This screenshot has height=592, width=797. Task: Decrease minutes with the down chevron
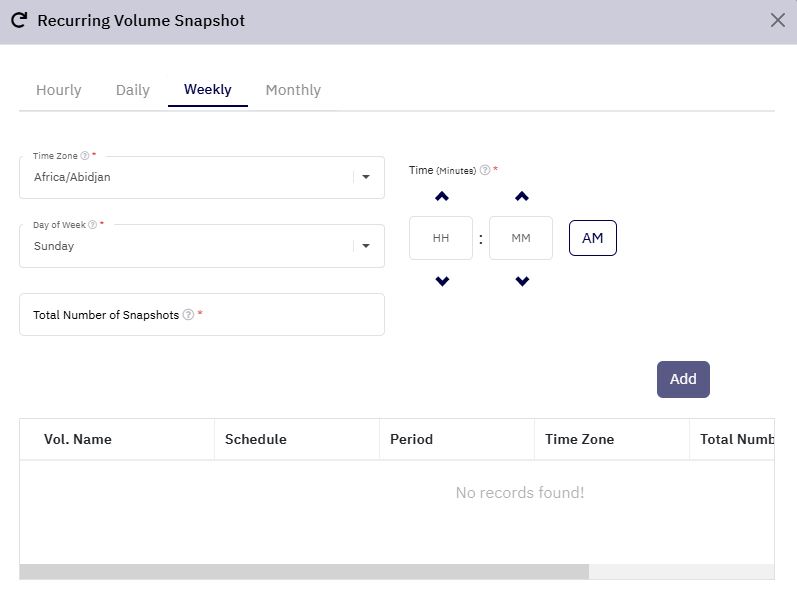pyautogui.click(x=522, y=281)
